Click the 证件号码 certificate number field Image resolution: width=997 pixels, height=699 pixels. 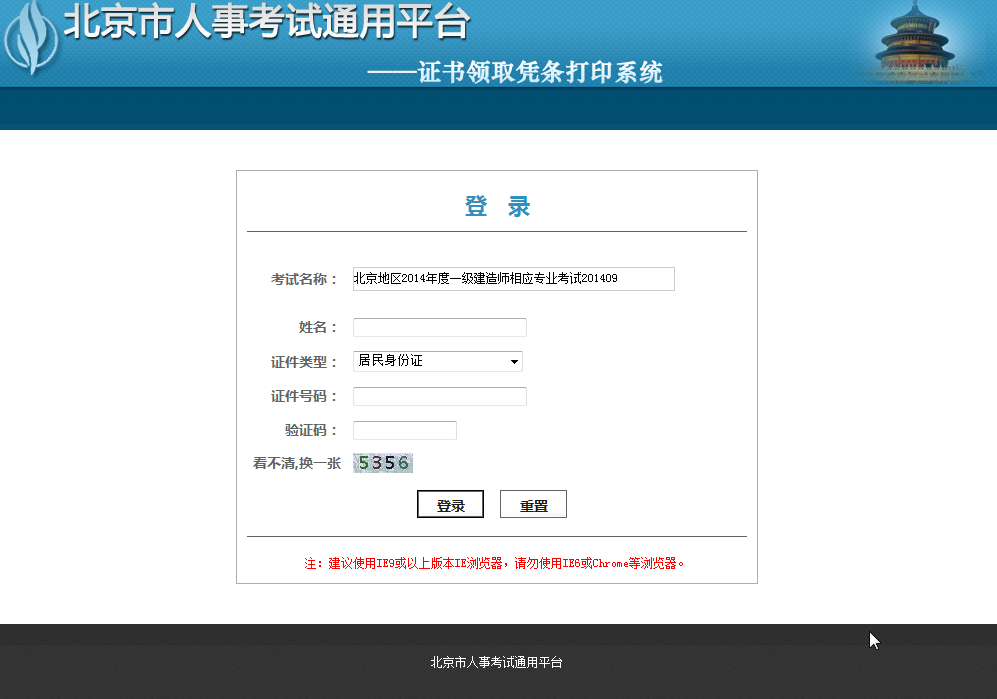coord(439,396)
